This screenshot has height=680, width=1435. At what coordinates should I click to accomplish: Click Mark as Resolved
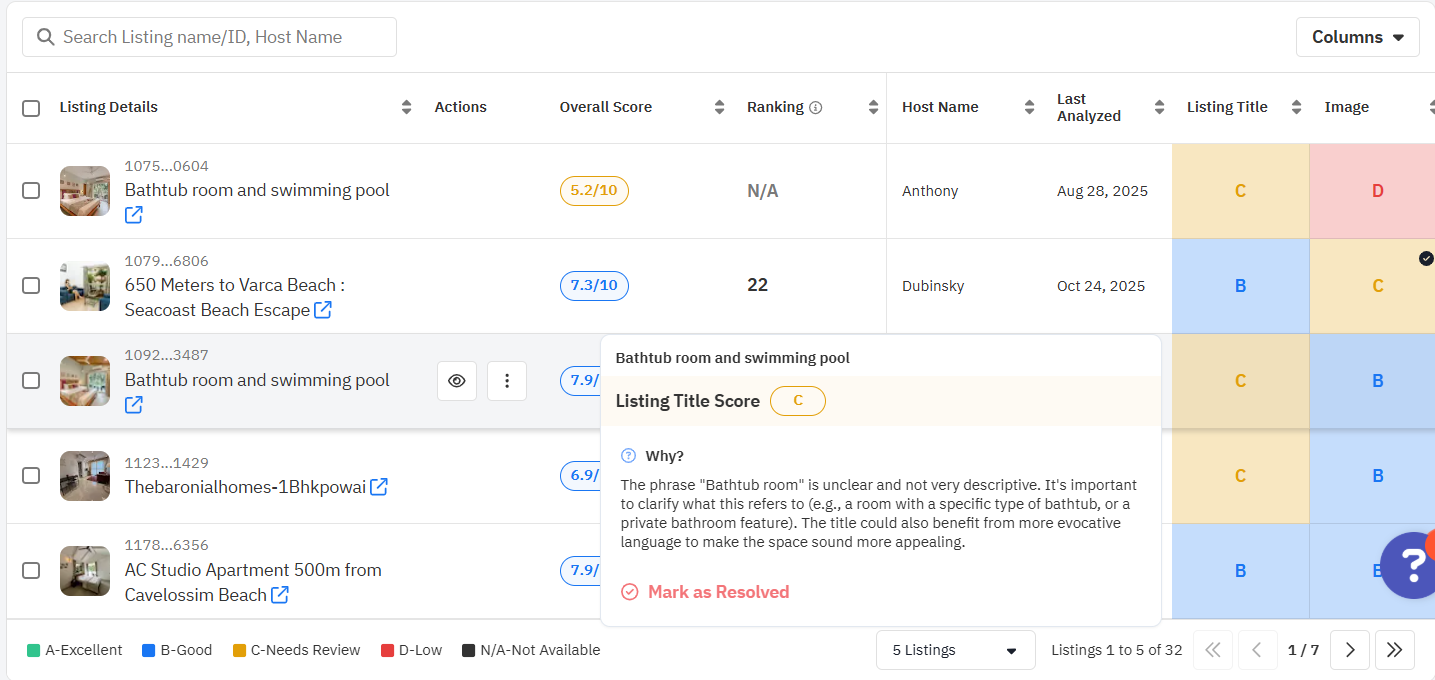point(718,592)
